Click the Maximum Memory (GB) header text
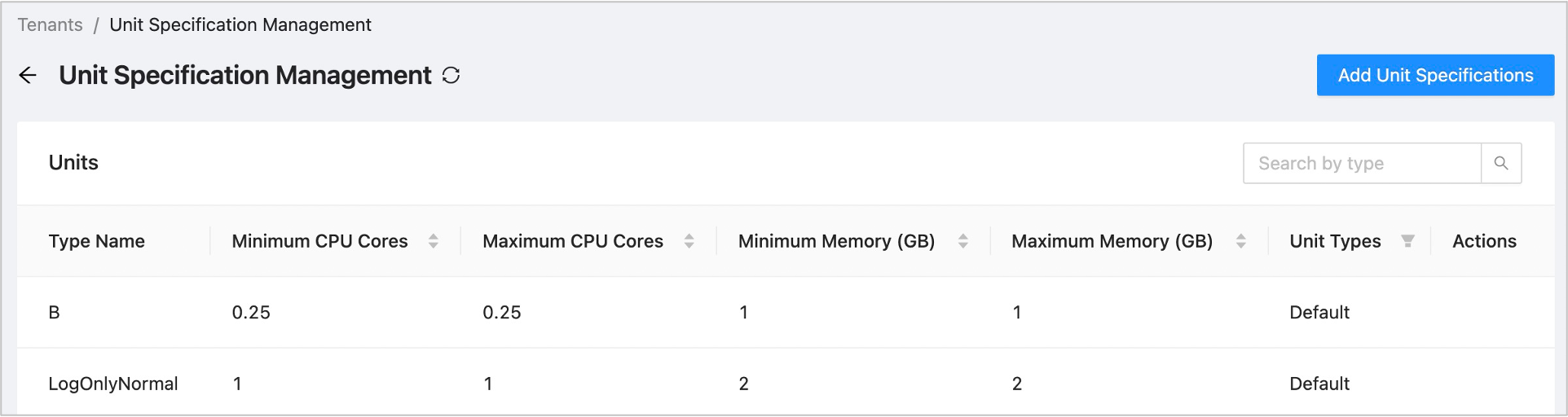1568x417 pixels. [x=1112, y=241]
